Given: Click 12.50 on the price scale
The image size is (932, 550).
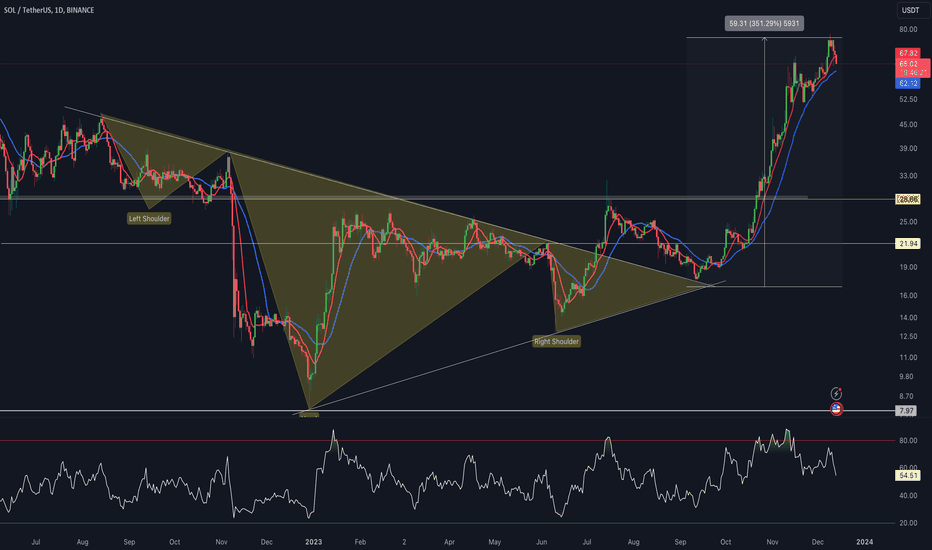Looking at the screenshot, I should pos(908,337).
